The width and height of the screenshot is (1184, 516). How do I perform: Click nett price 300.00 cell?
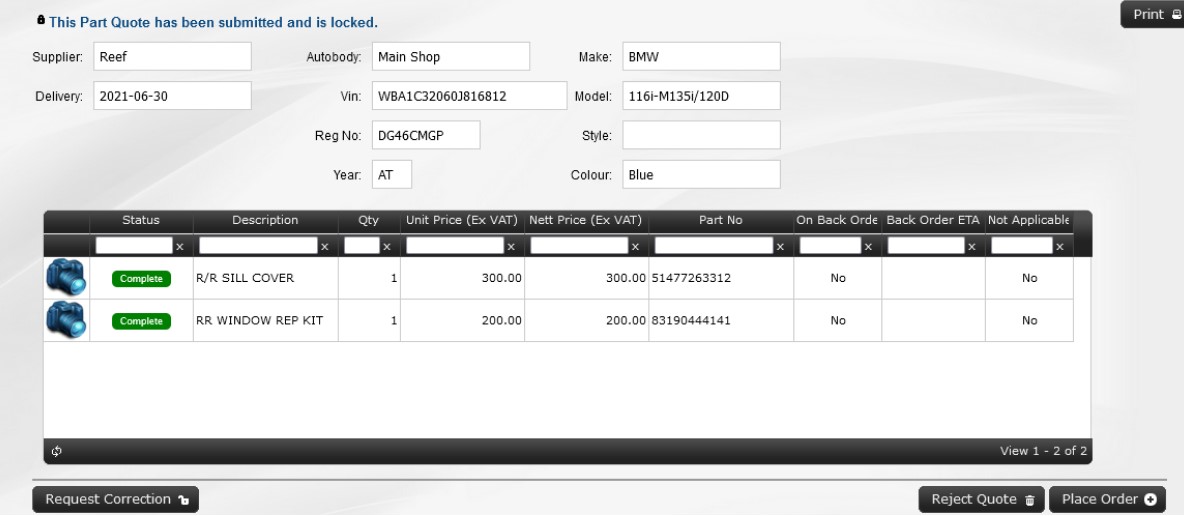click(587, 278)
